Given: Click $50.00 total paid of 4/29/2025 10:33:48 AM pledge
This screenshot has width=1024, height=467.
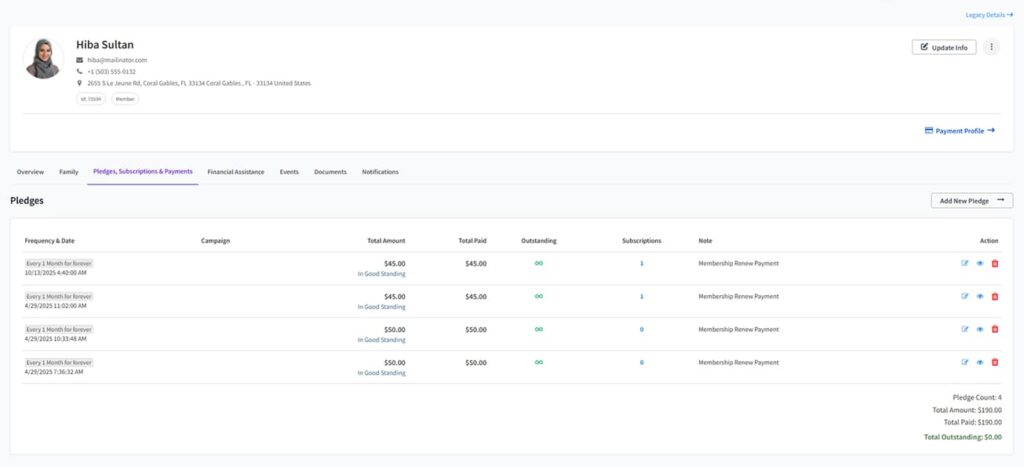Looking at the screenshot, I should point(476,329).
